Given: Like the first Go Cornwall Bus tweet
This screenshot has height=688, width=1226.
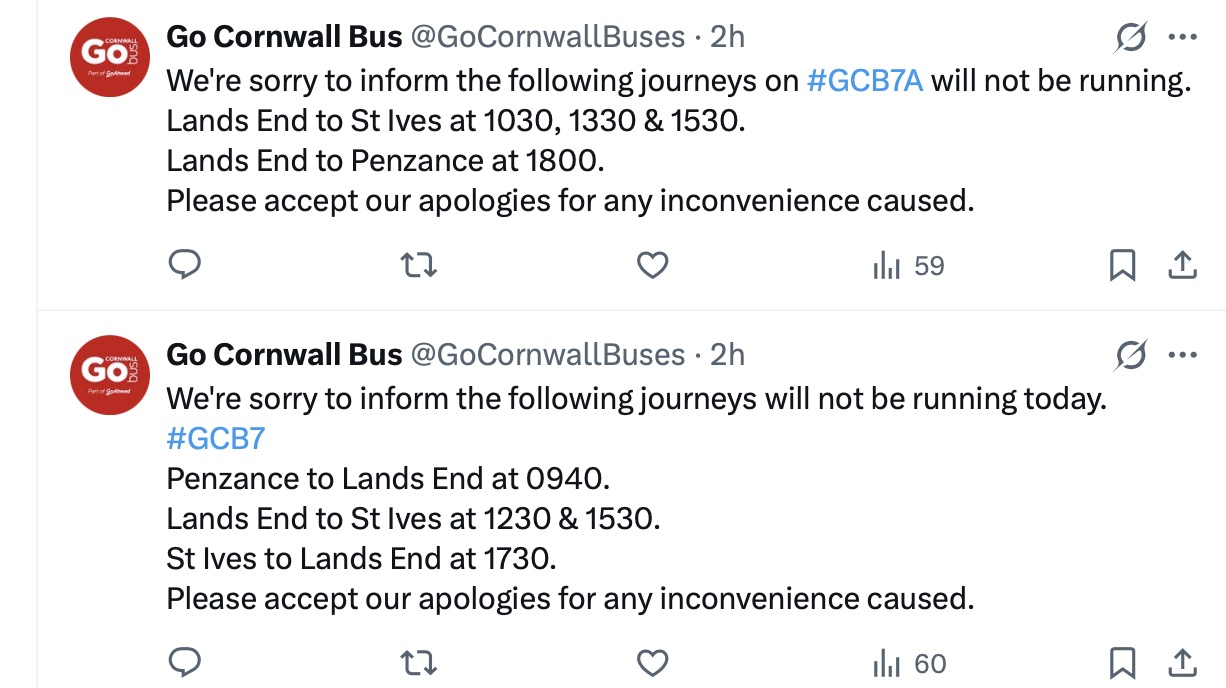Looking at the screenshot, I should click(653, 265).
